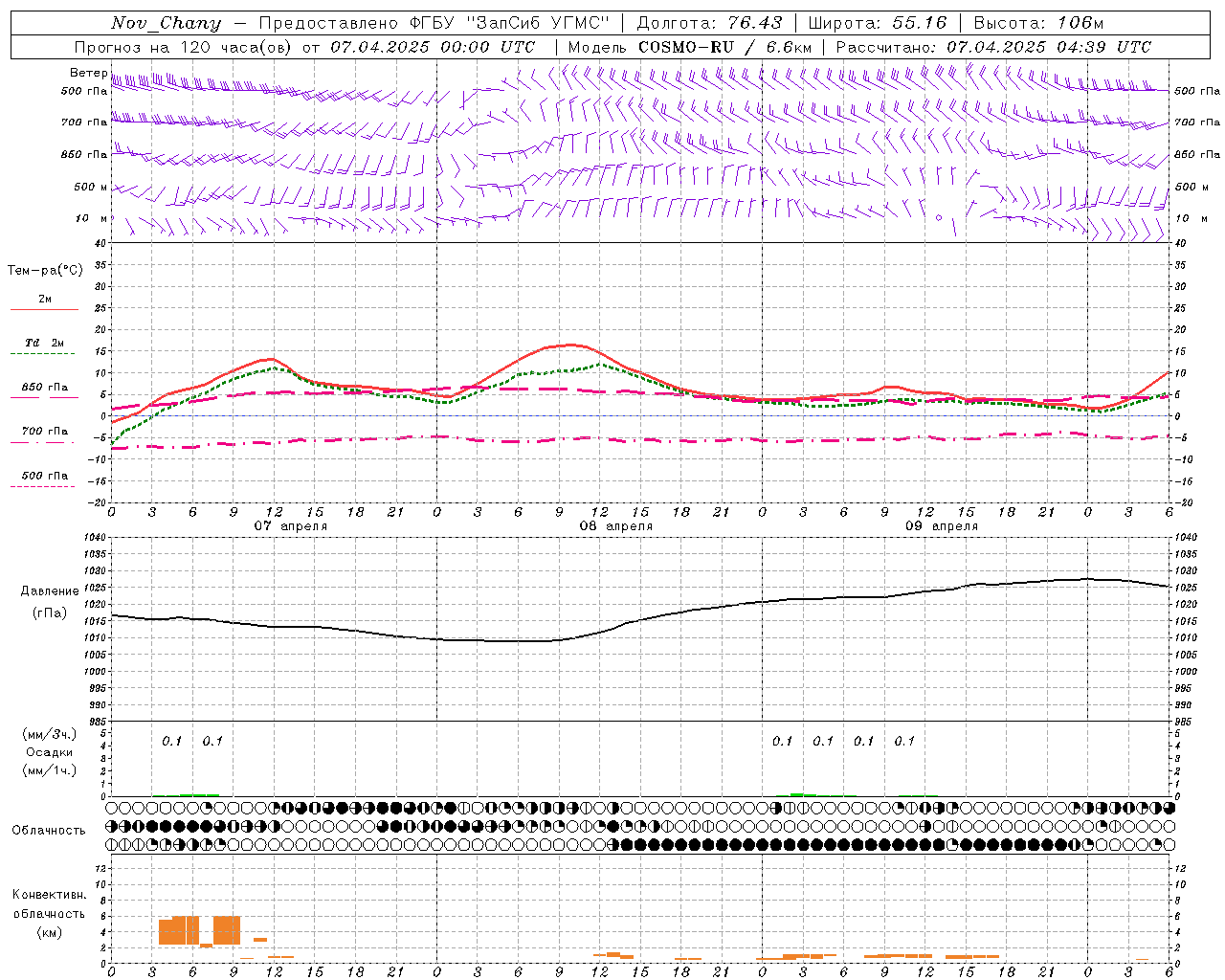
Task: Click the green dashed line sample under Td
Action: click(x=42, y=354)
